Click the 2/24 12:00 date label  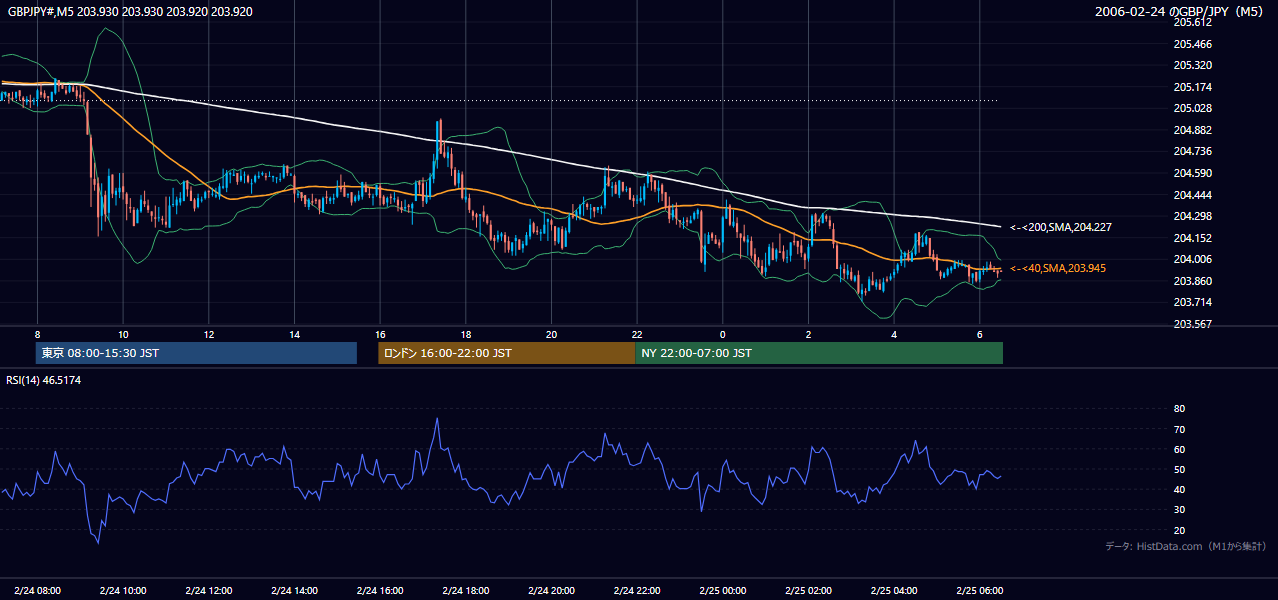coord(209,590)
